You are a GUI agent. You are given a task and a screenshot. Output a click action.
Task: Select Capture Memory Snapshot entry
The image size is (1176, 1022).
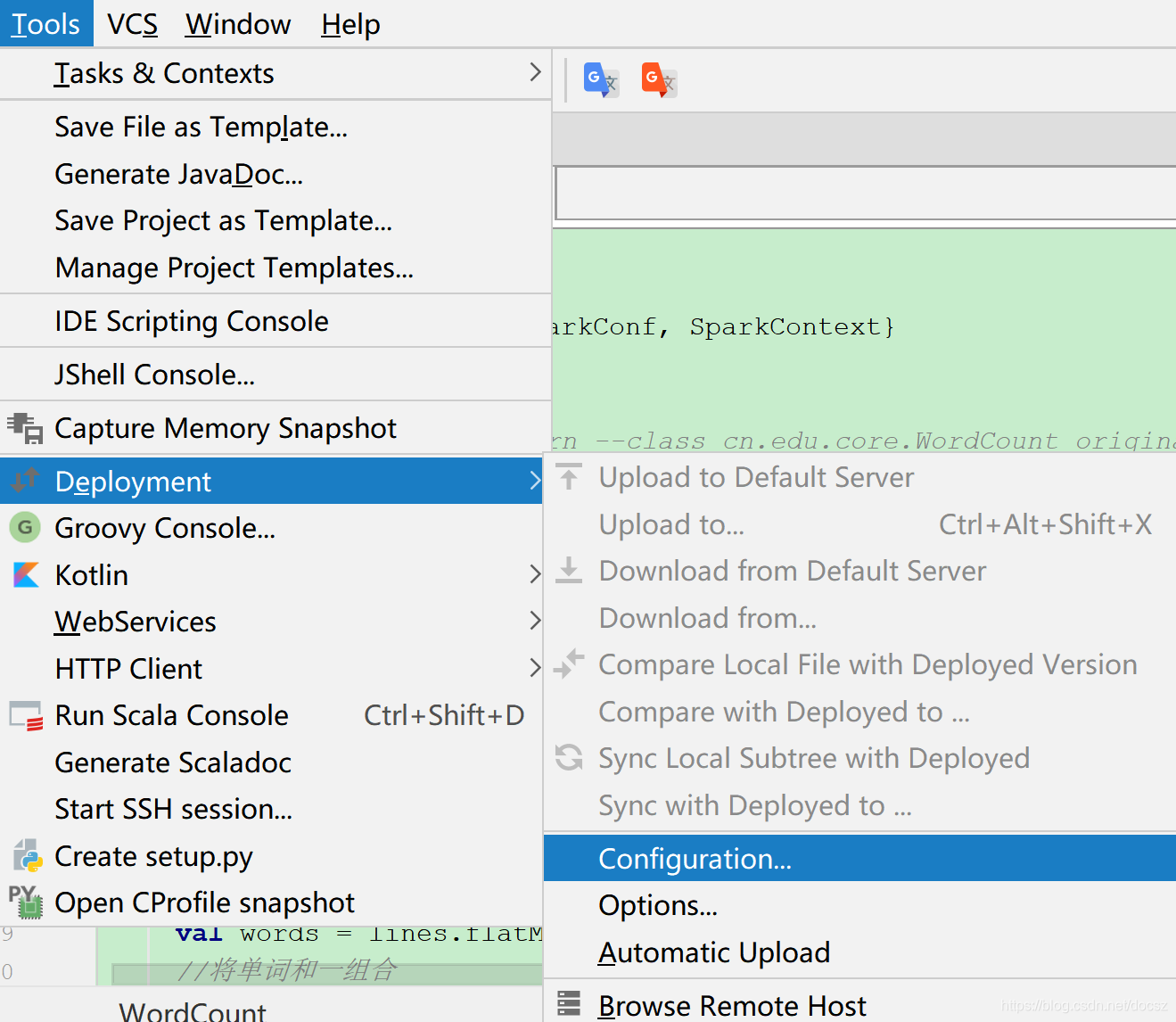pos(275,428)
